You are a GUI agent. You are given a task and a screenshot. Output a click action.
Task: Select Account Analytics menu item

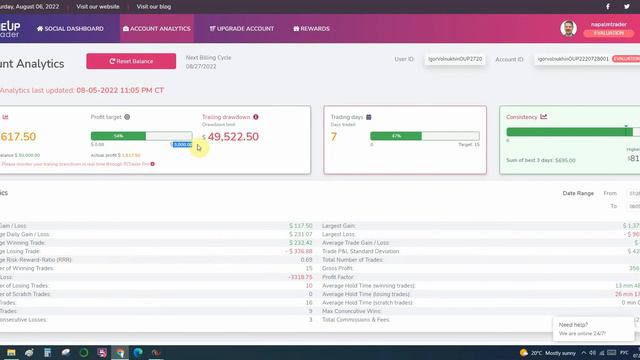tap(157, 29)
